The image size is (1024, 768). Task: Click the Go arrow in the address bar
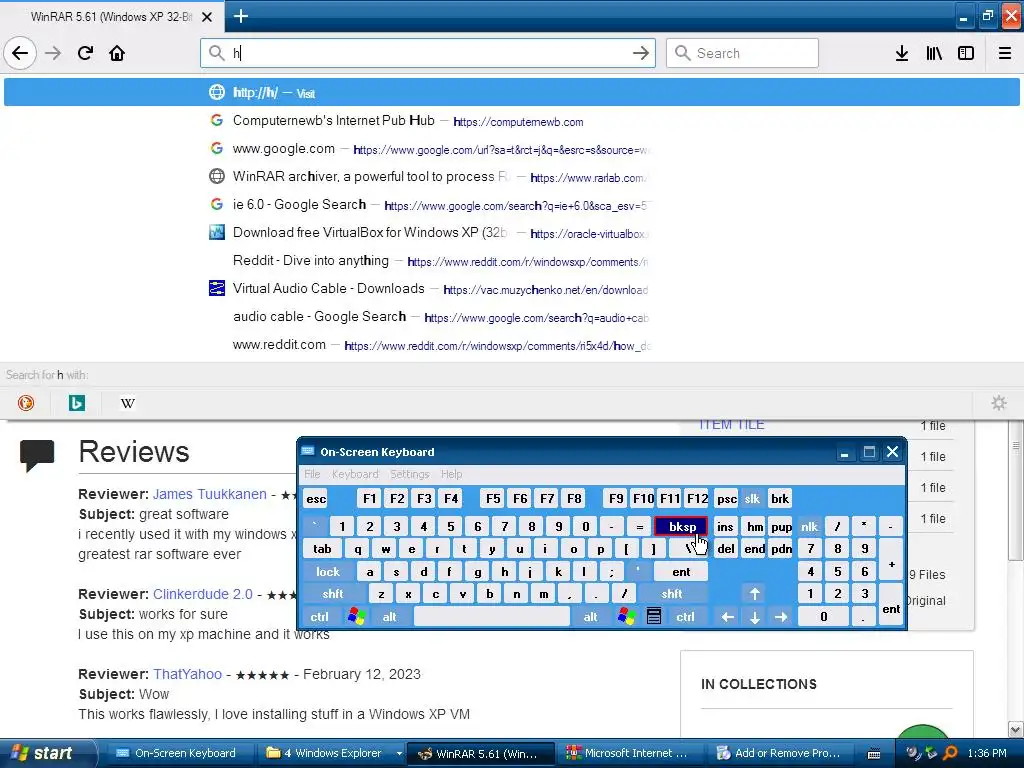tap(641, 53)
